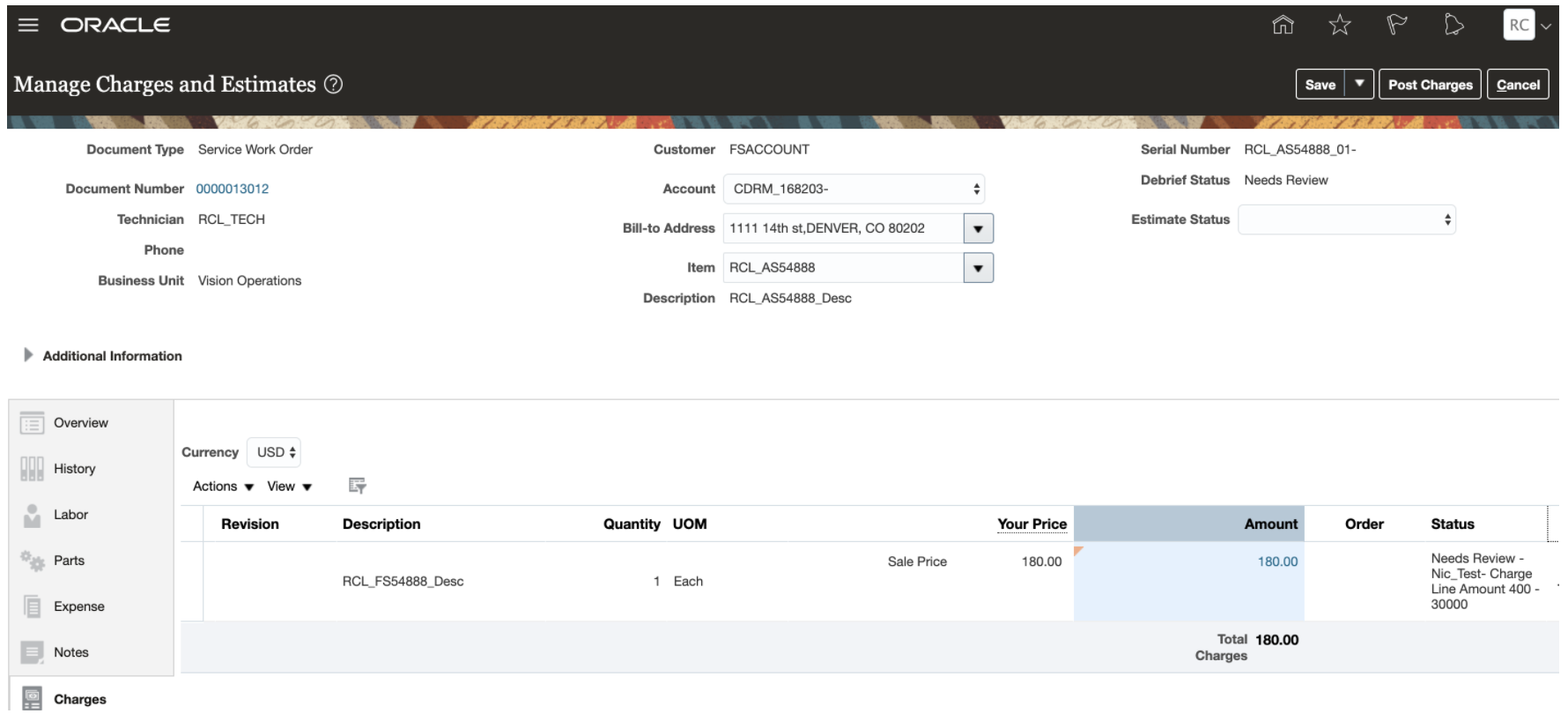
Task: Click the Cancel button
Action: pos(1518,84)
